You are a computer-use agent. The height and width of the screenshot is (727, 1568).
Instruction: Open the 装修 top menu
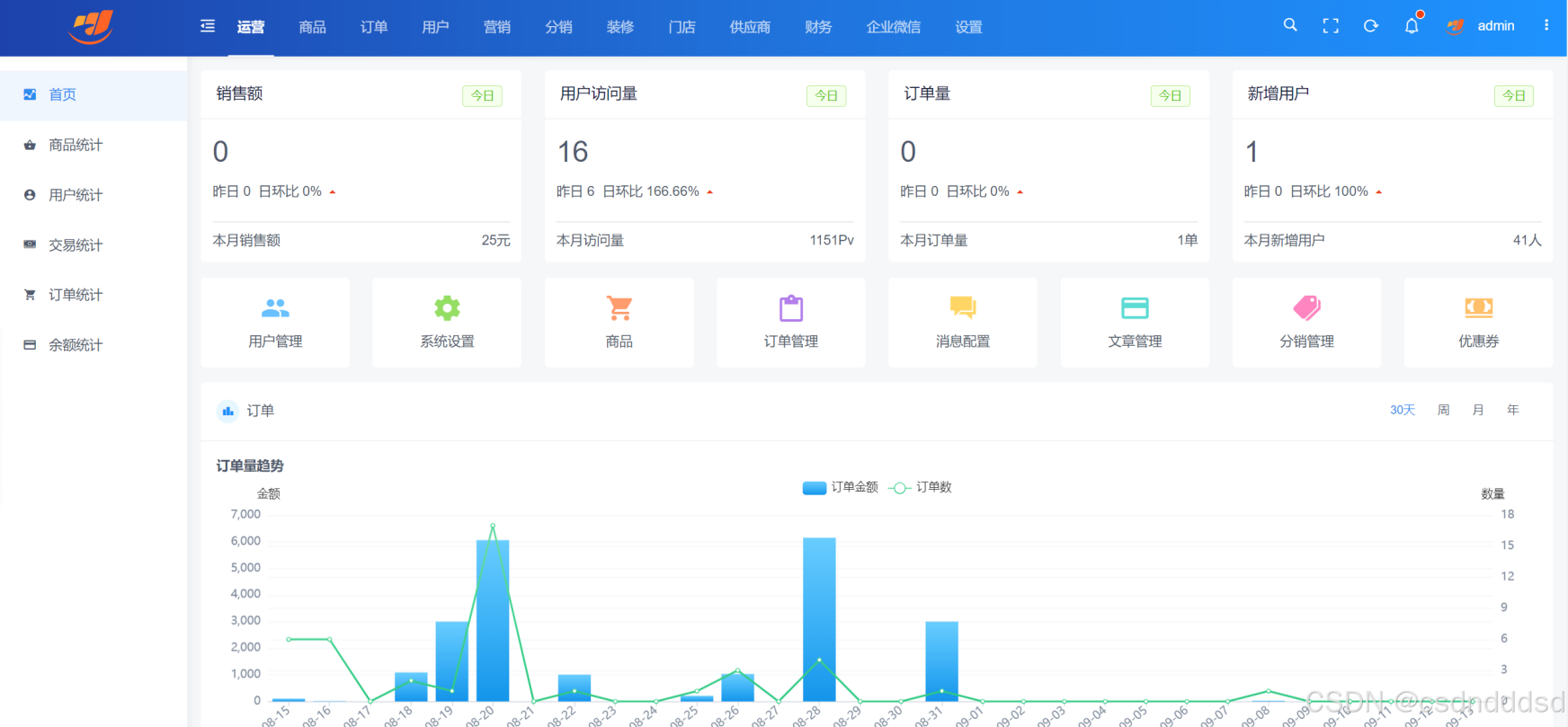point(620,27)
